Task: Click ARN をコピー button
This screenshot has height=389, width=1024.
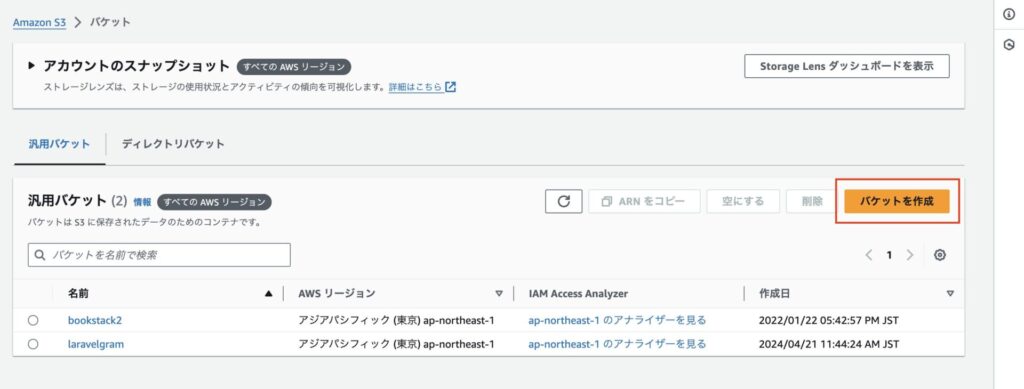Action: [x=644, y=201]
